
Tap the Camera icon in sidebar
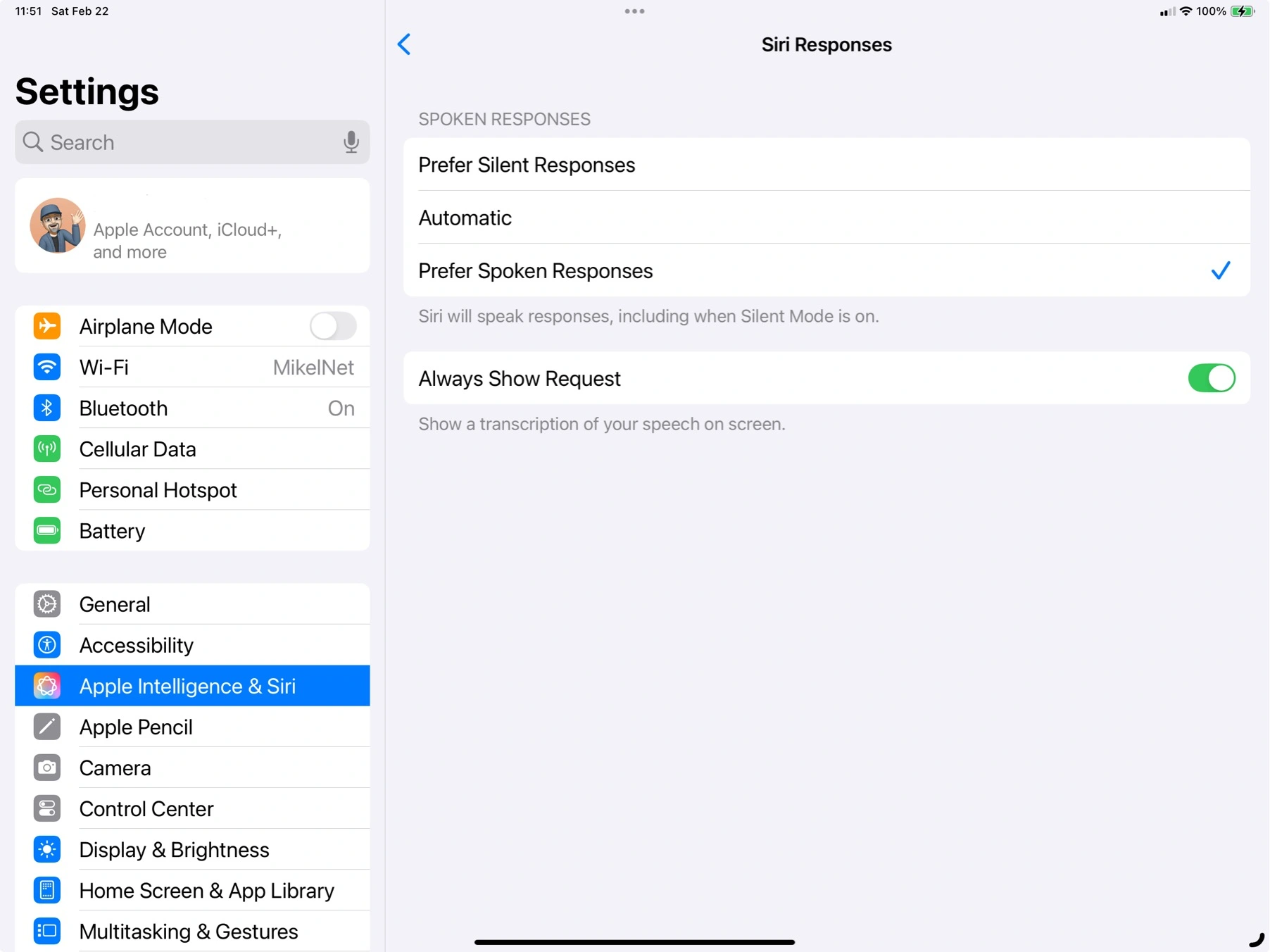pos(47,768)
